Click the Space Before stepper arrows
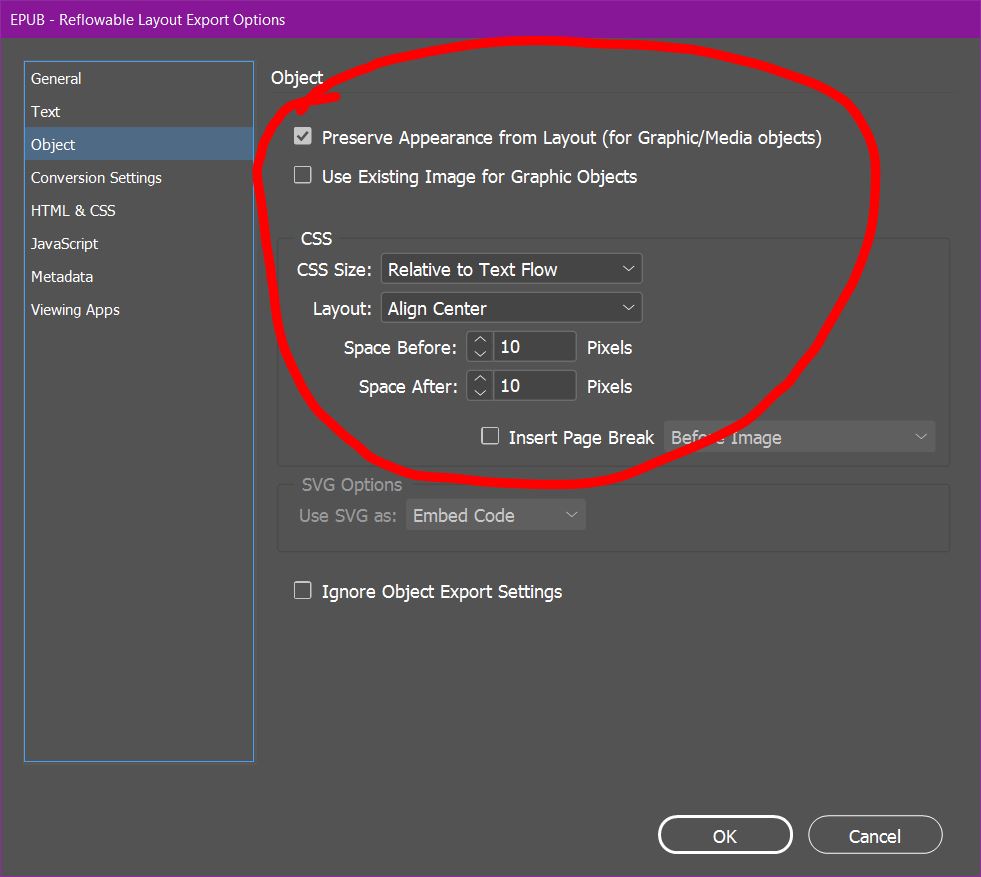This screenshot has width=981, height=877. 480,347
